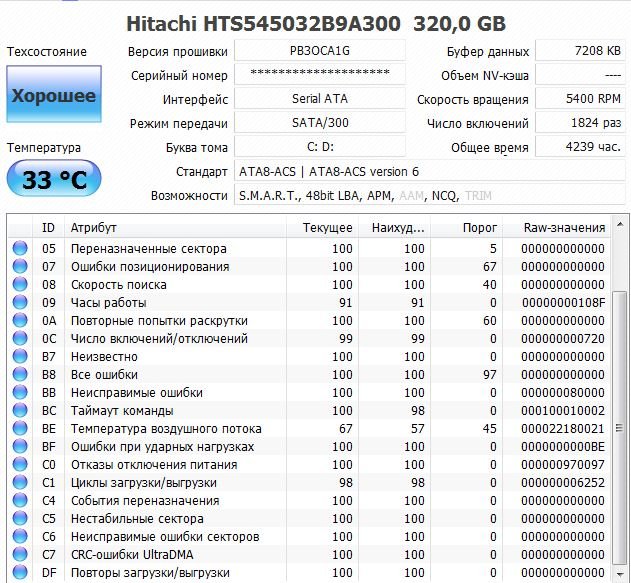Click the 33 °C temperature indicator
631x583 pixels.
[54, 179]
